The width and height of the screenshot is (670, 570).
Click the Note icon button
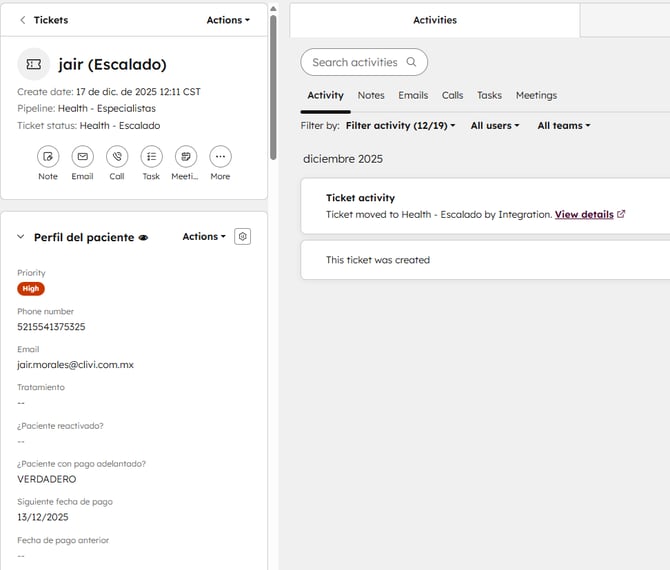(x=48, y=156)
